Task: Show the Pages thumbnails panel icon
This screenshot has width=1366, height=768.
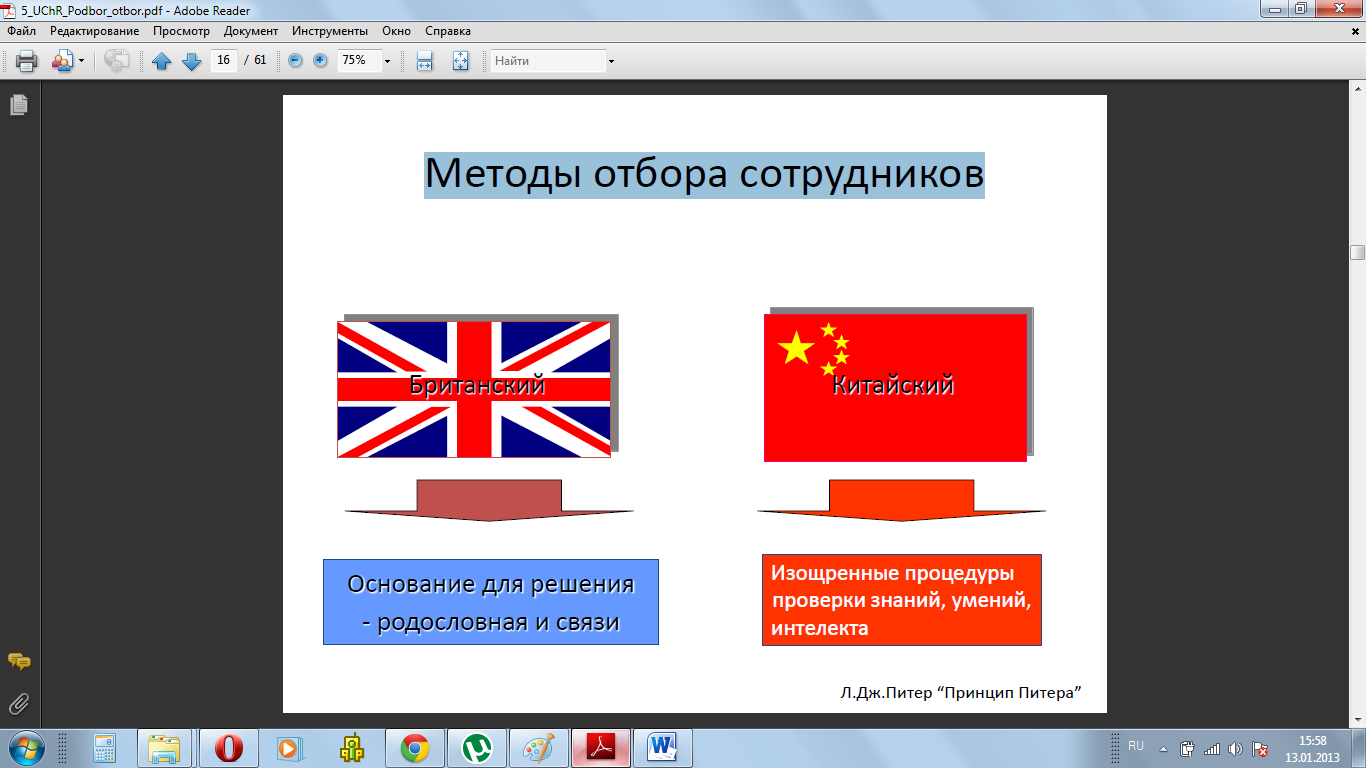Action: 19,104
